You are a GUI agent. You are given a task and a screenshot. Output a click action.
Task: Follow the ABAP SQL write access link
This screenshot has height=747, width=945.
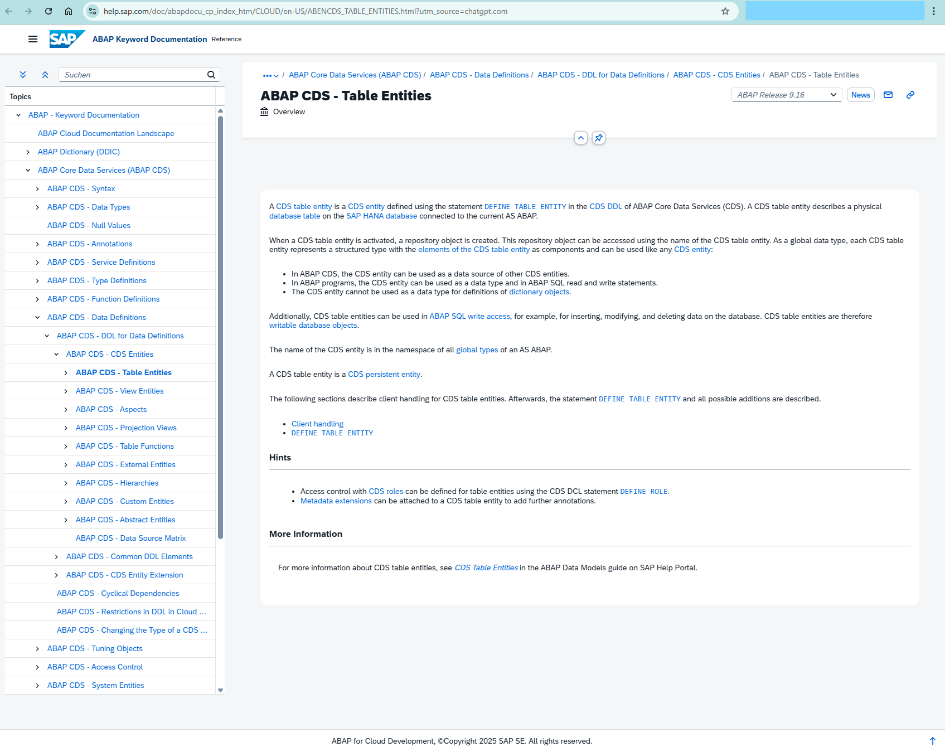(469, 317)
